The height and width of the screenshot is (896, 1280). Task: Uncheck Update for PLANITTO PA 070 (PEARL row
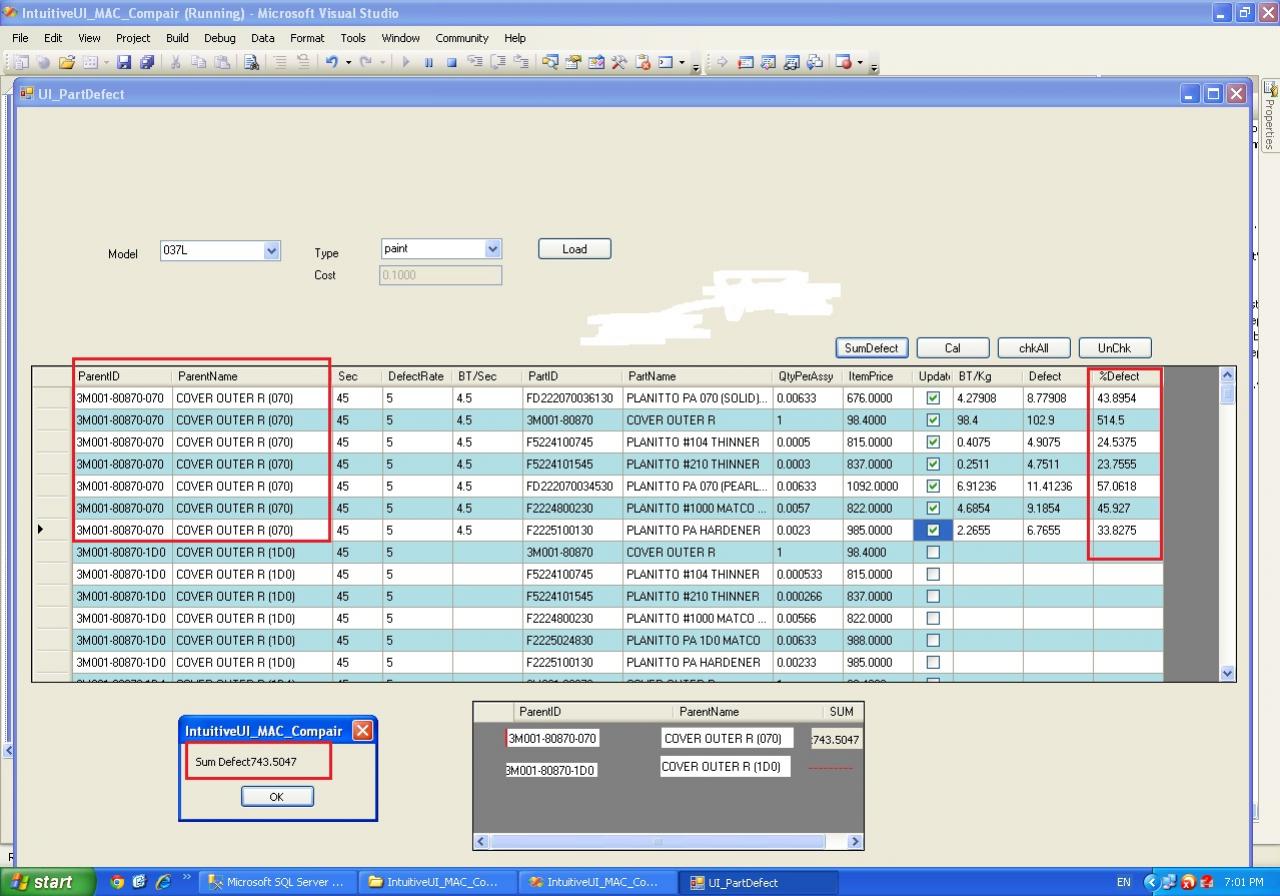point(933,486)
